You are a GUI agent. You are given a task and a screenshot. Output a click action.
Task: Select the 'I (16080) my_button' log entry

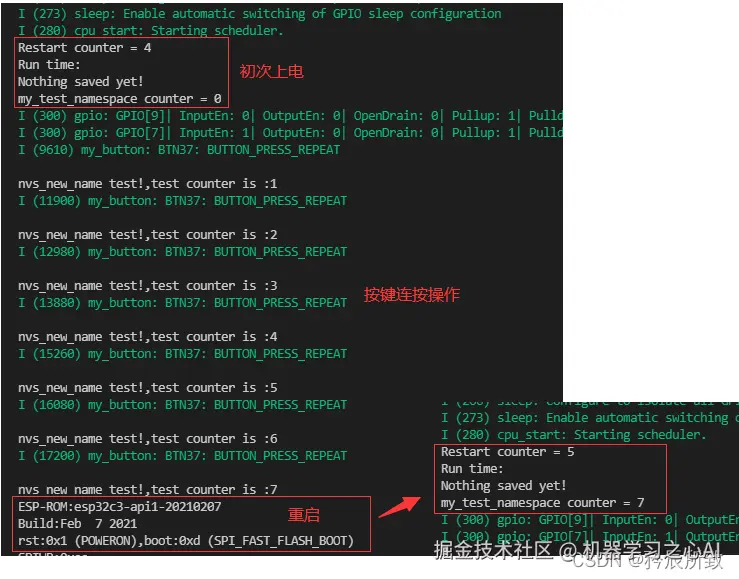pos(182,405)
